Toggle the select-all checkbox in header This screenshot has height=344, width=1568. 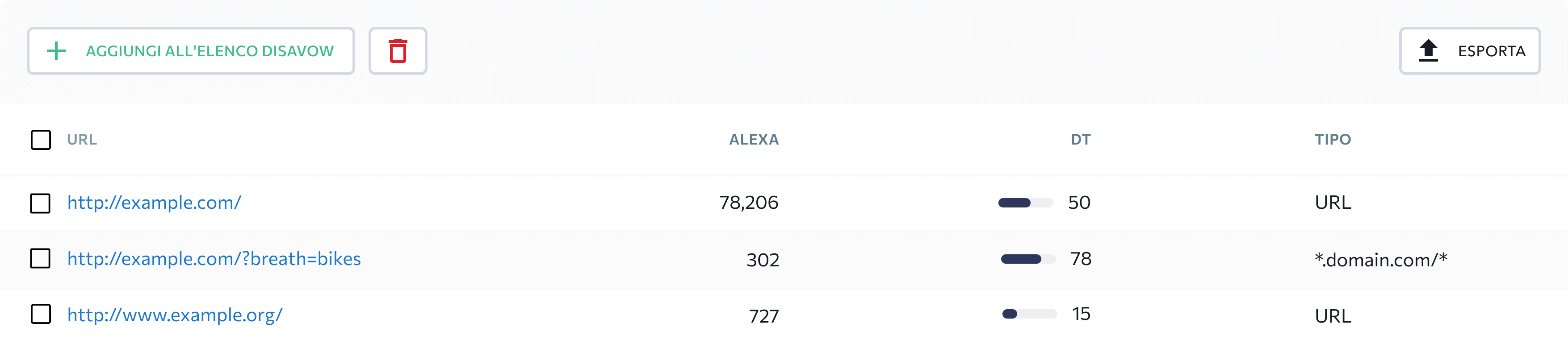[x=41, y=140]
